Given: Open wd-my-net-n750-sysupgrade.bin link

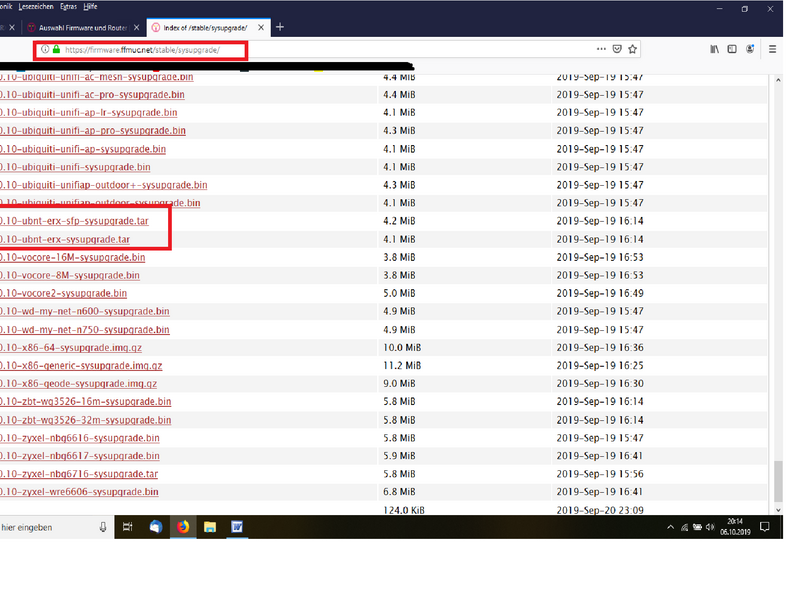Looking at the screenshot, I should click(x=85, y=330).
